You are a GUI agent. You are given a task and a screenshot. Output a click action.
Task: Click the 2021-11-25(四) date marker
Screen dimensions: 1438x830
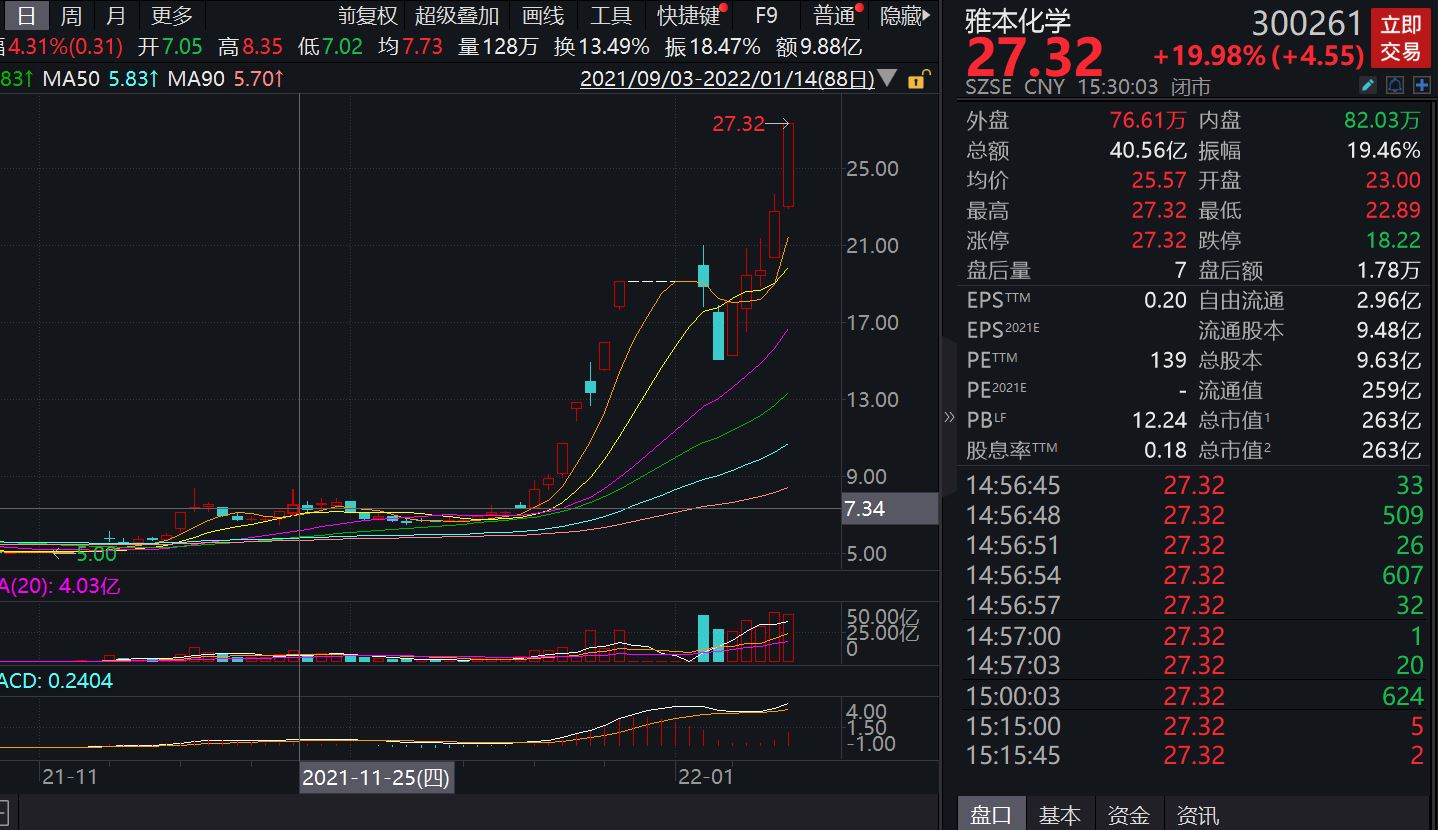point(376,777)
